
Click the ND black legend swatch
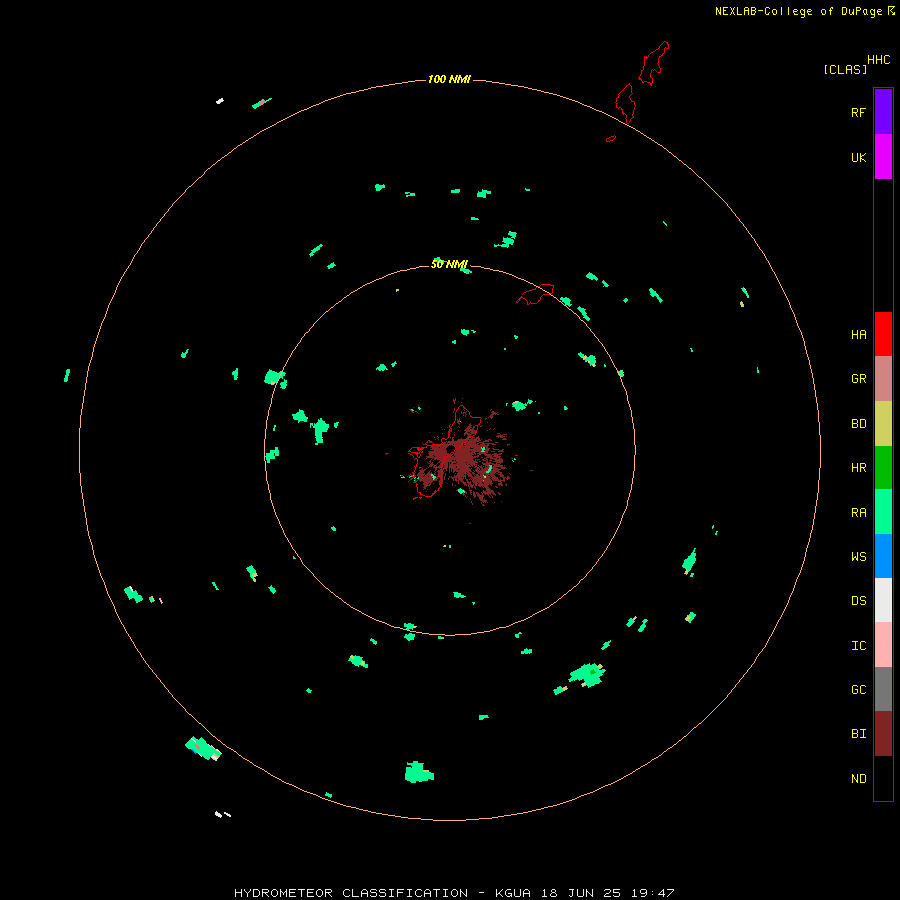click(883, 778)
